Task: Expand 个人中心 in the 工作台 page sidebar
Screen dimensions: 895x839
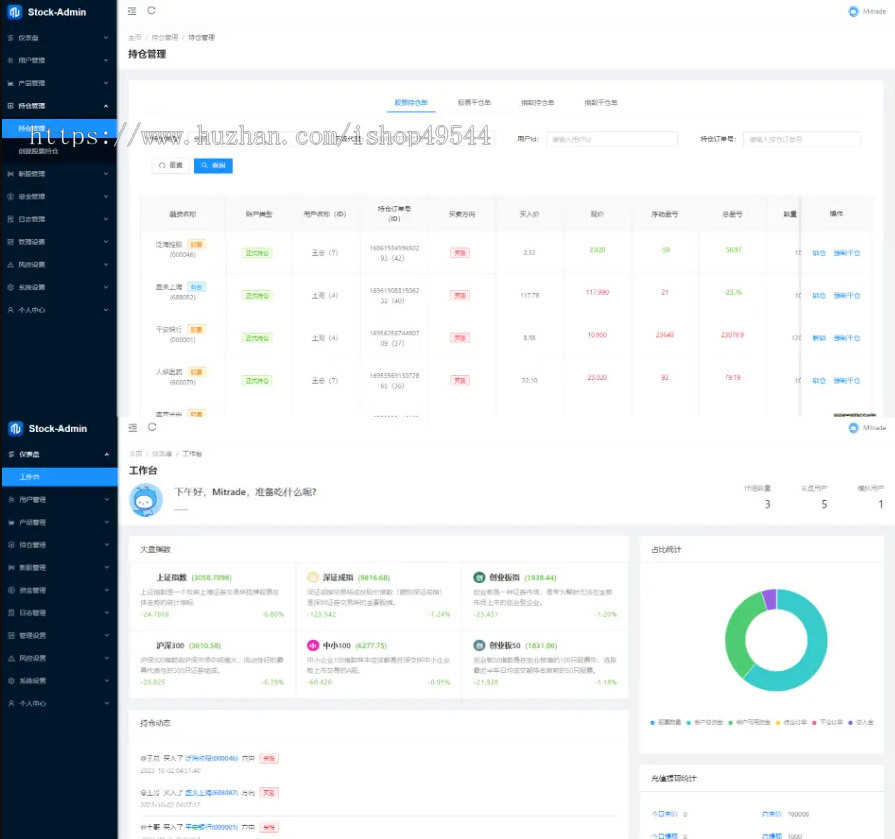Action: coord(107,704)
